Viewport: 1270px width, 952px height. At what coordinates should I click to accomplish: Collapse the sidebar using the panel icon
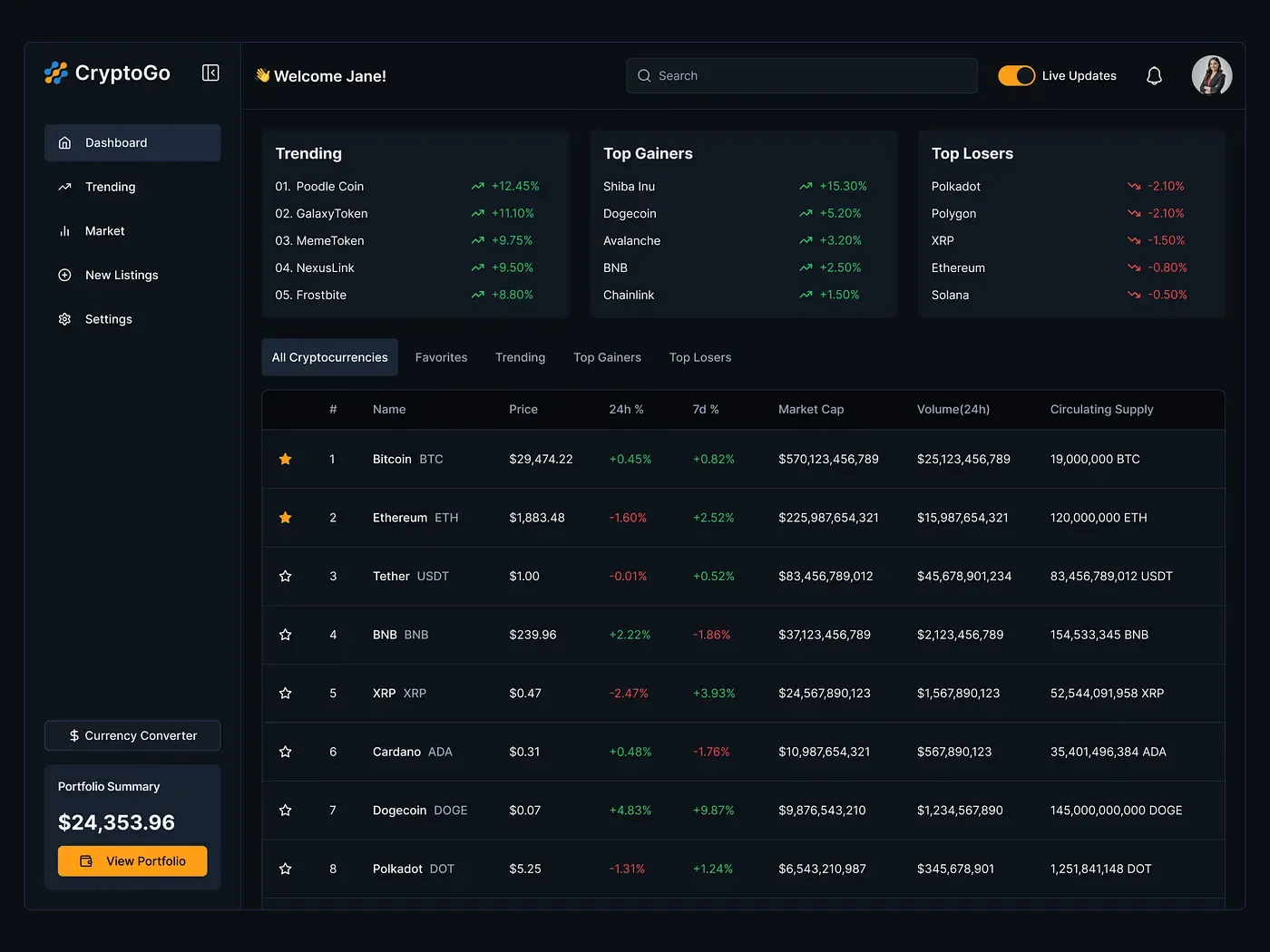(210, 73)
